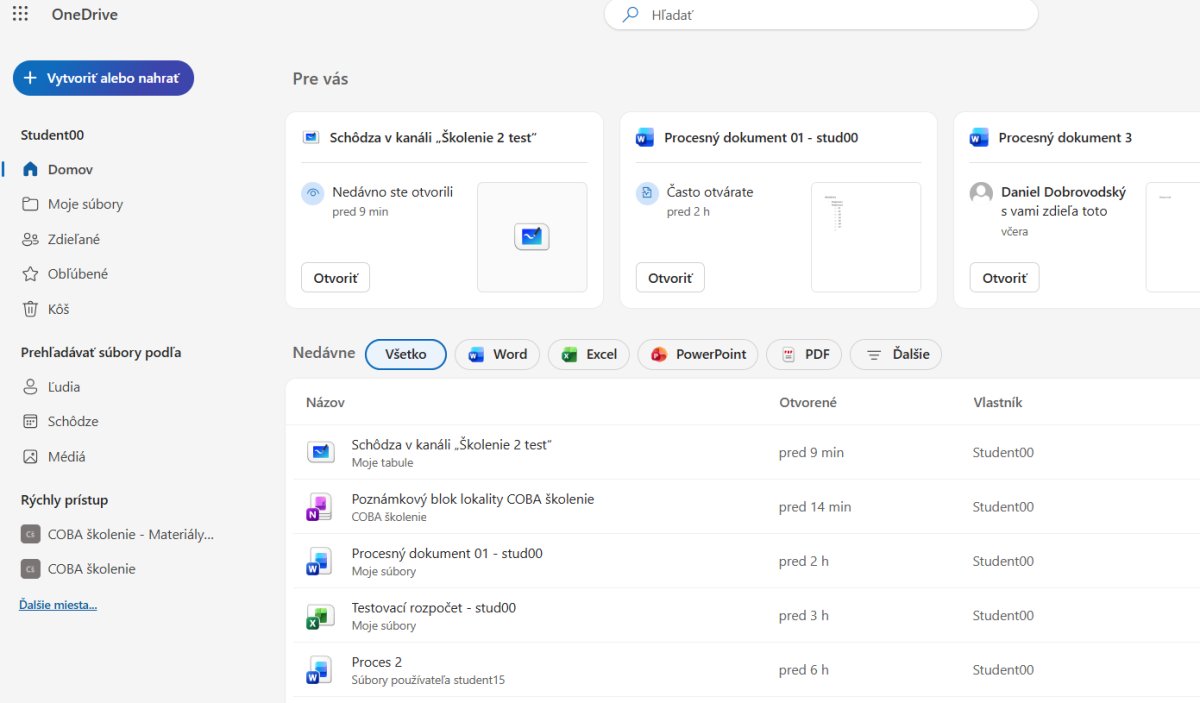This screenshot has width=1200, height=703.
Task: Click the OneDrive title link
Action: pos(85,15)
